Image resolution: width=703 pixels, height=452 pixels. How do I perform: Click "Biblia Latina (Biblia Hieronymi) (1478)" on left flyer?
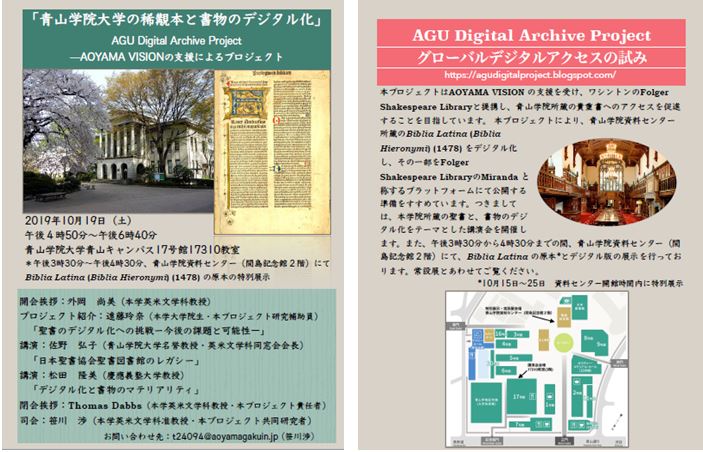click(113, 277)
